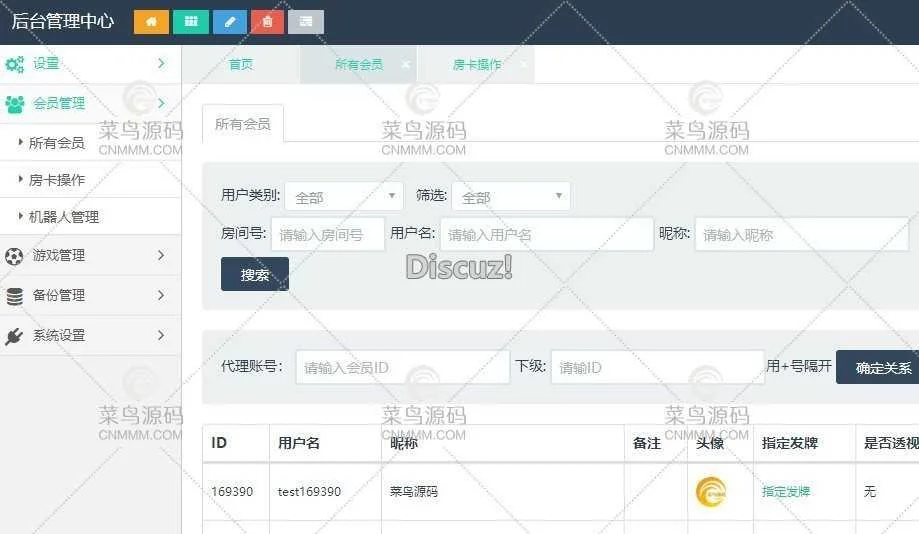919x534 pixels.
Task: Click the soccer ball 游戏管理 icon
Action: 14,256
